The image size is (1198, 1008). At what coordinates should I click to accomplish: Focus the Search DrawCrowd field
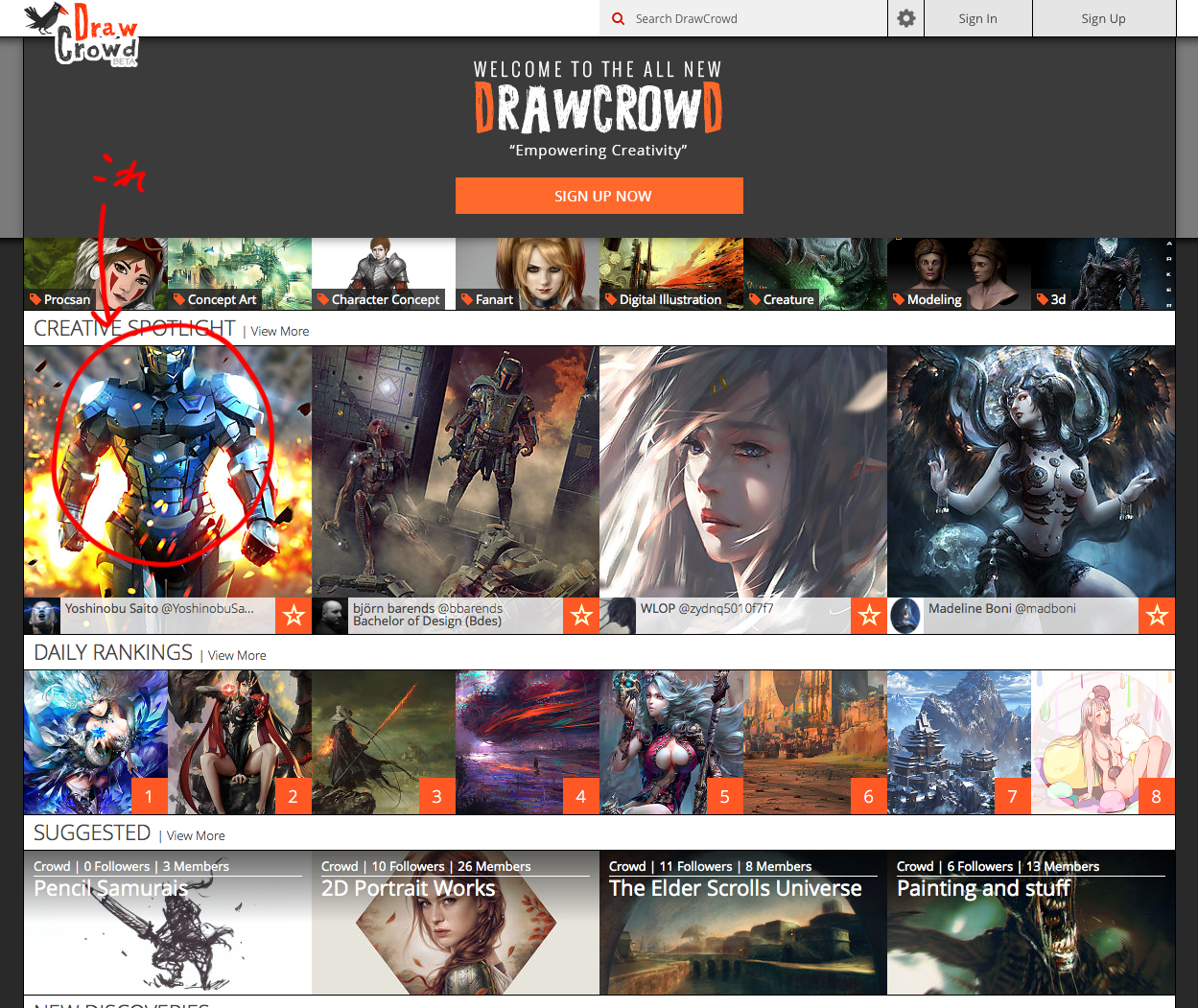tap(743, 18)
